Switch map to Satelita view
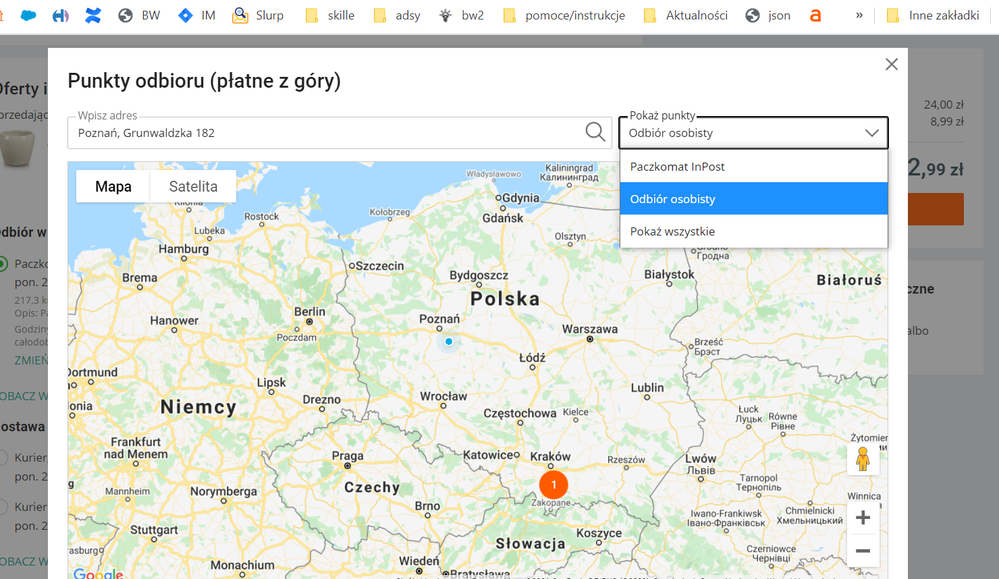 coord(193,187)
